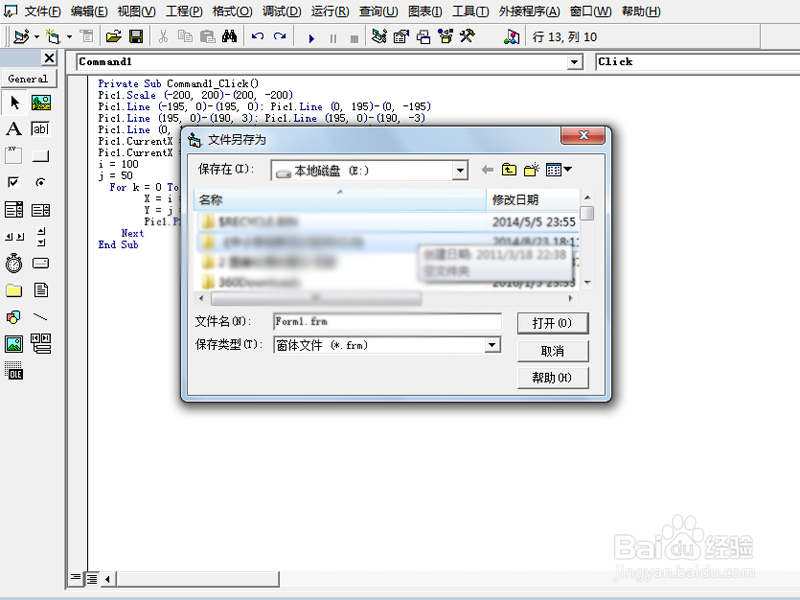Screen dimensions: 800x600
Task: Select the FileListBox control in toolbox
Action: [41, 290]
